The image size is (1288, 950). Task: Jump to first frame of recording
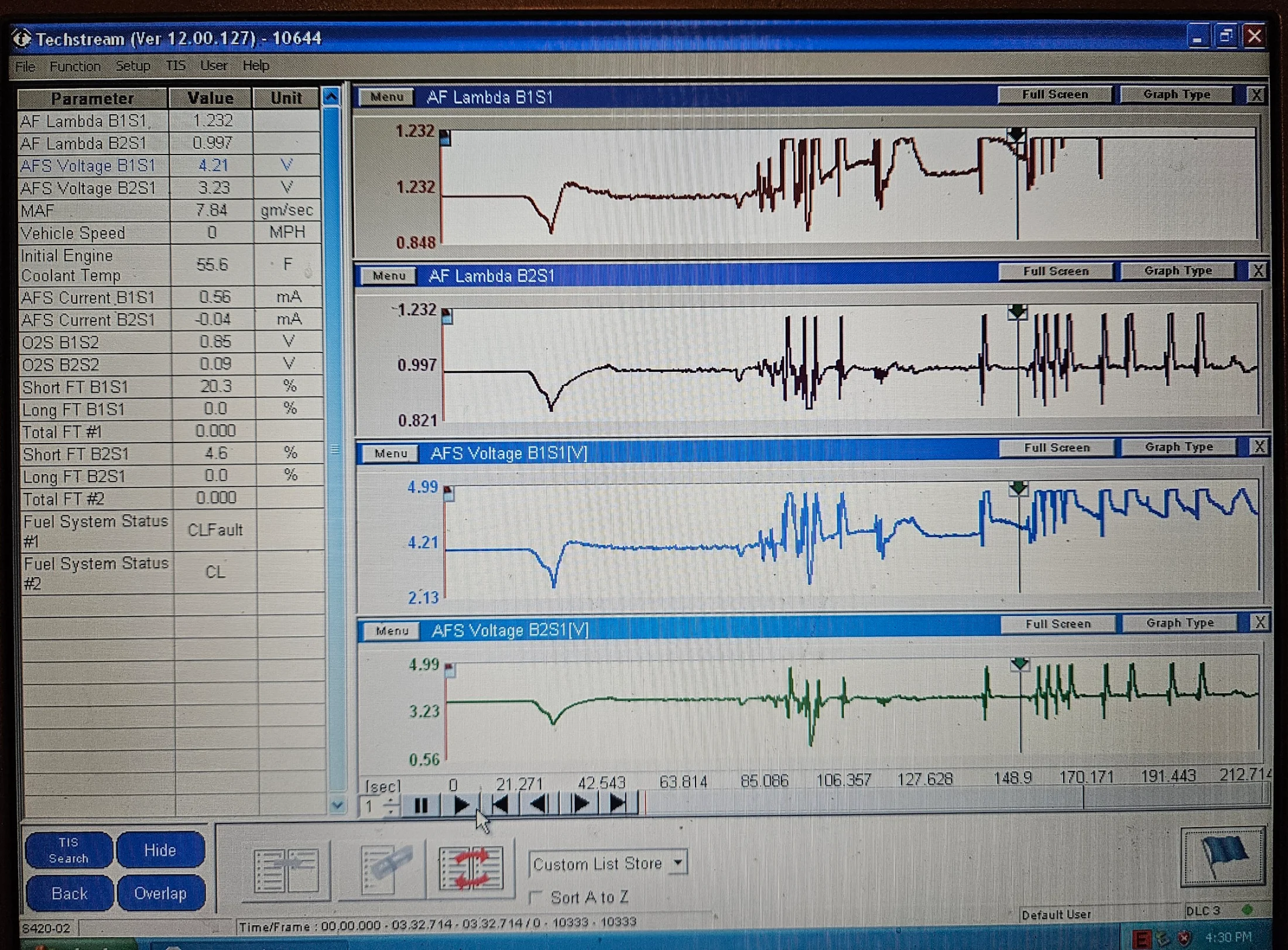tap(501, 805)
